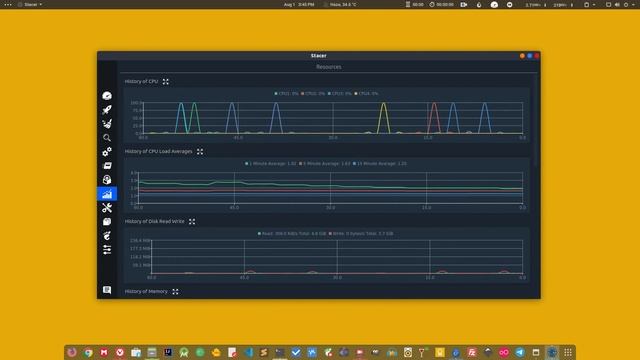
Task: Click the History of Disk Read Write label
Action: click(155, 222)
